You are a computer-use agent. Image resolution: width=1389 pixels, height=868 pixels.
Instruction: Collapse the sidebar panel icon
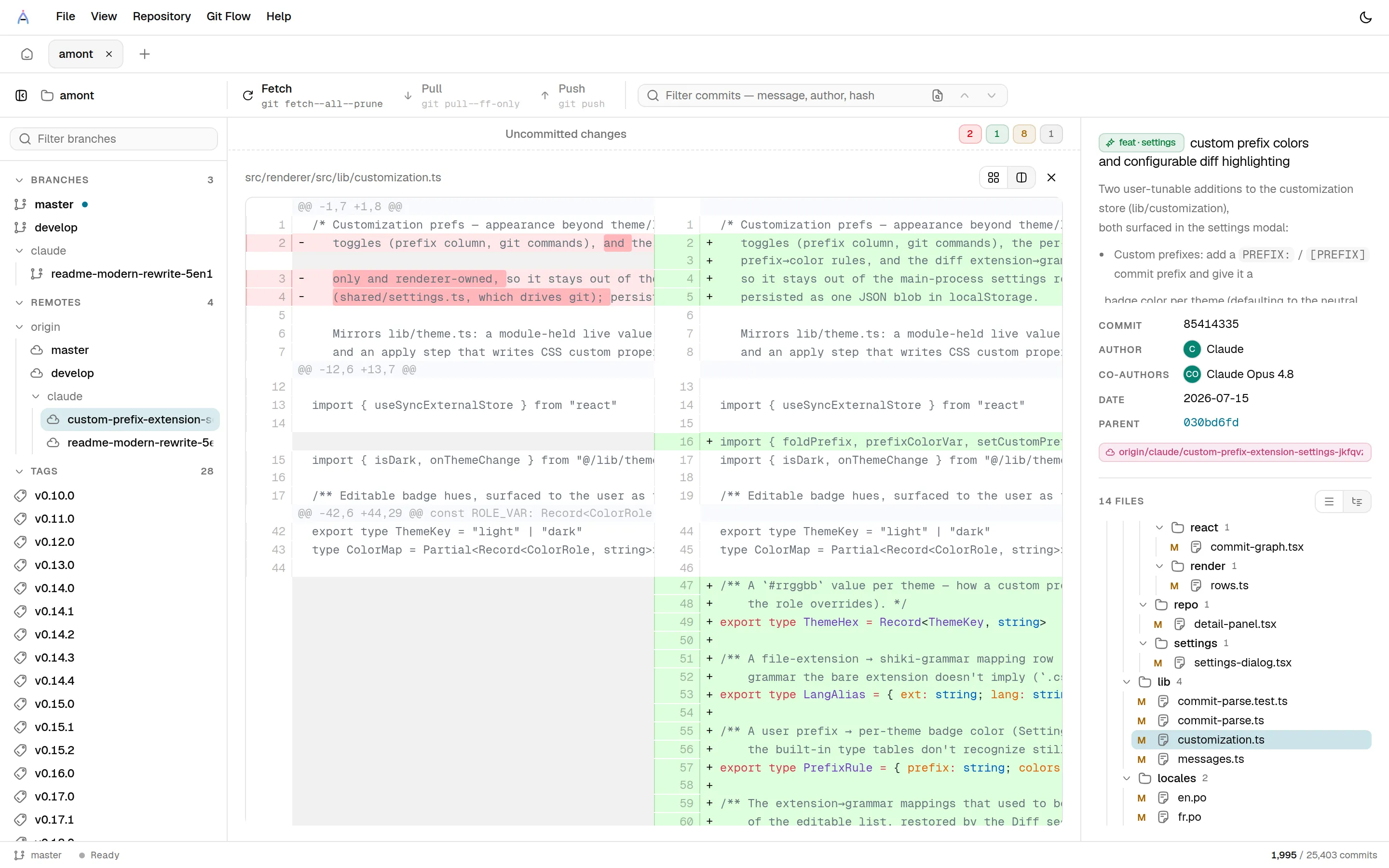point(21,95)
